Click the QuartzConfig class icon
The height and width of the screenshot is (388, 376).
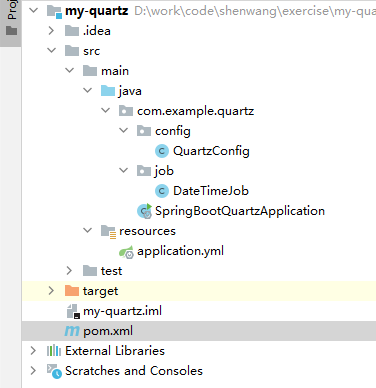[162, 151]
